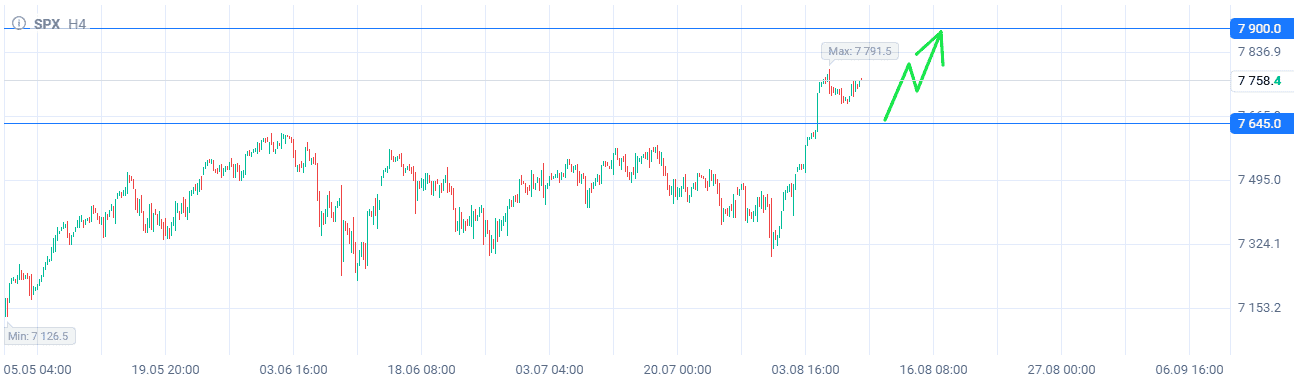Change the H4 timeframe label
This screenshot has height=383, width=1294.
[77, 23]
